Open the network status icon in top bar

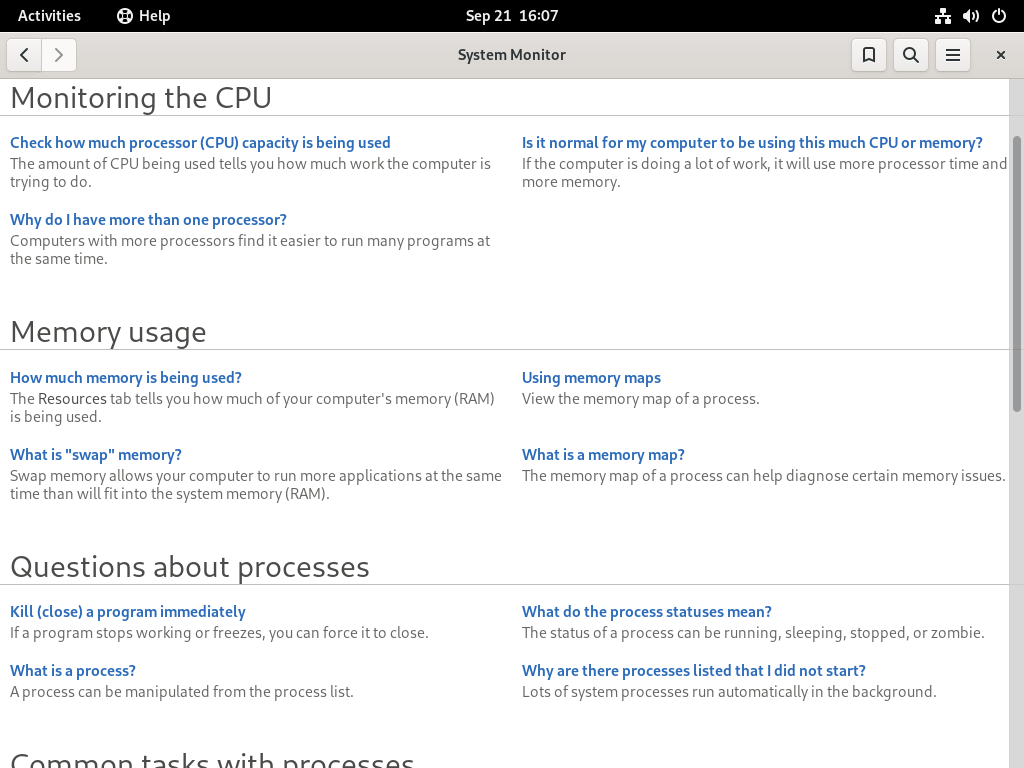[942, 16]
